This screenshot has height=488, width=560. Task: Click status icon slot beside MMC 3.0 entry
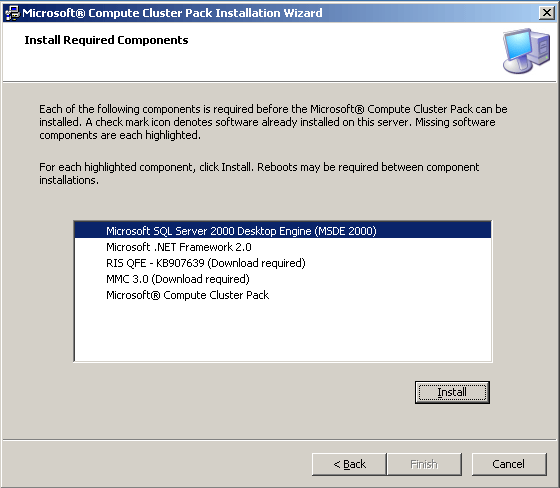pyautogui.click(x=90, y=279)
